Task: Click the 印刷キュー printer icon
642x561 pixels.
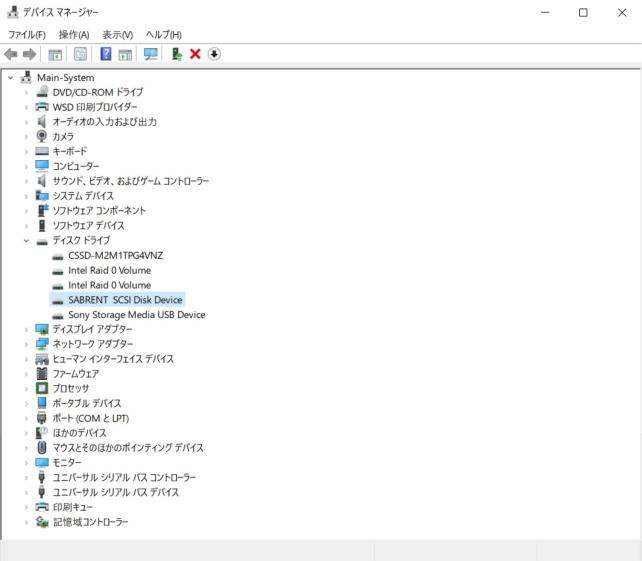Action: click(42, 507)
